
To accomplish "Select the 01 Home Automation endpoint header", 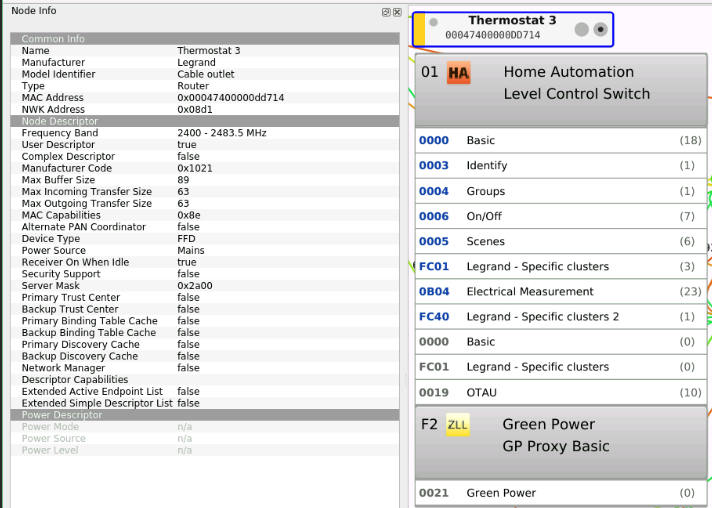I will click(x=561, y=90).
